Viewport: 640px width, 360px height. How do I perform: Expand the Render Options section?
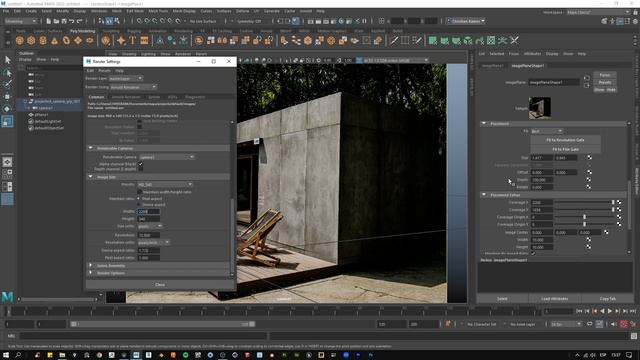tap(91, 273)
